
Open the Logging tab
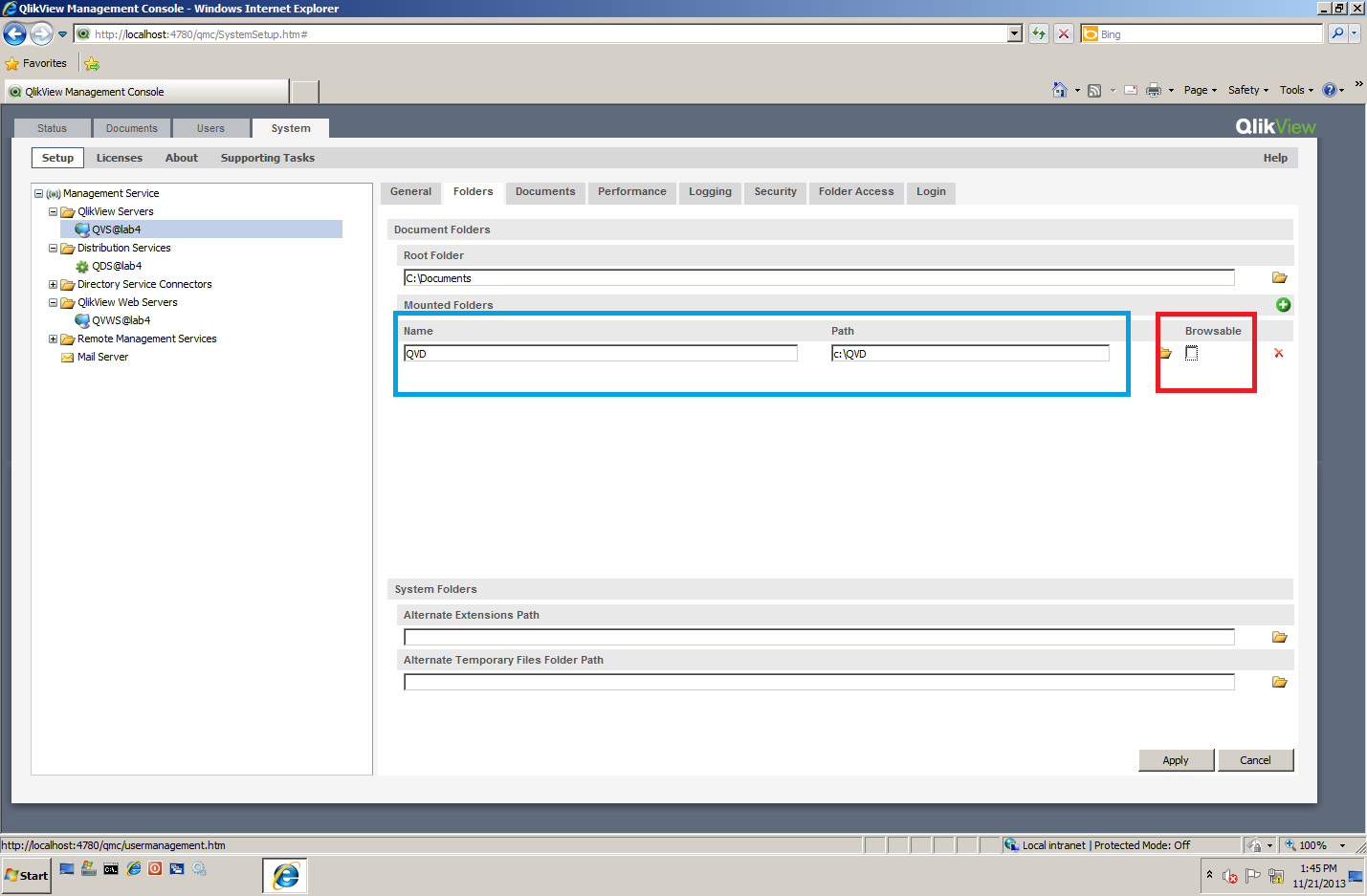pyautogui.click(x=710, y=191)
